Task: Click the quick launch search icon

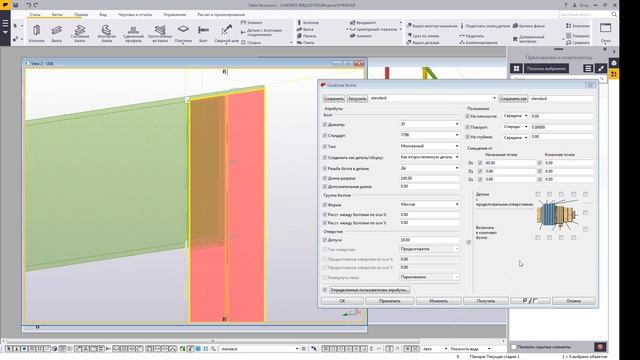Action: point(614,14)
